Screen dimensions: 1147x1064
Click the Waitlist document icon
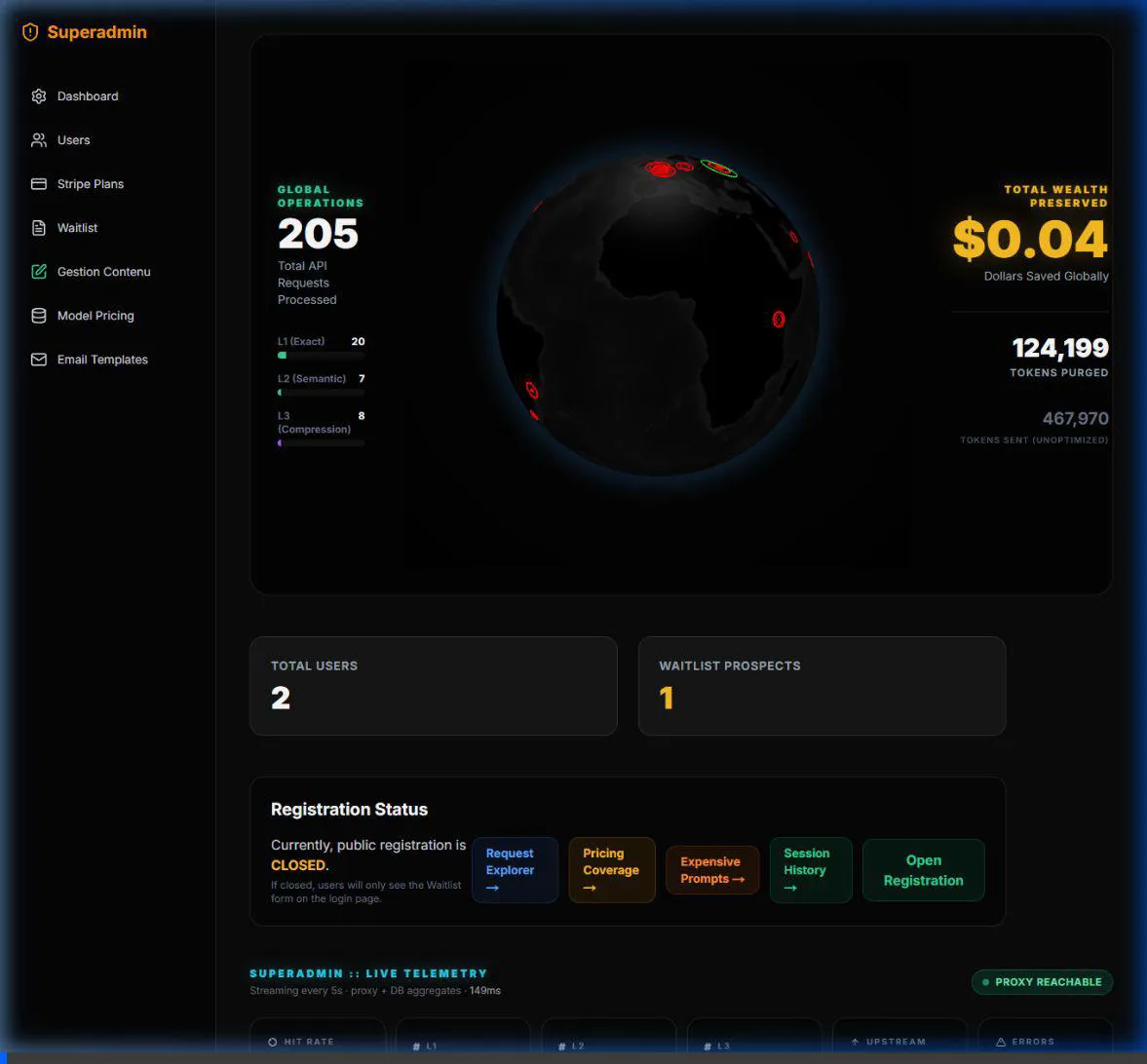pyautogui.click(x=39, y=228)
